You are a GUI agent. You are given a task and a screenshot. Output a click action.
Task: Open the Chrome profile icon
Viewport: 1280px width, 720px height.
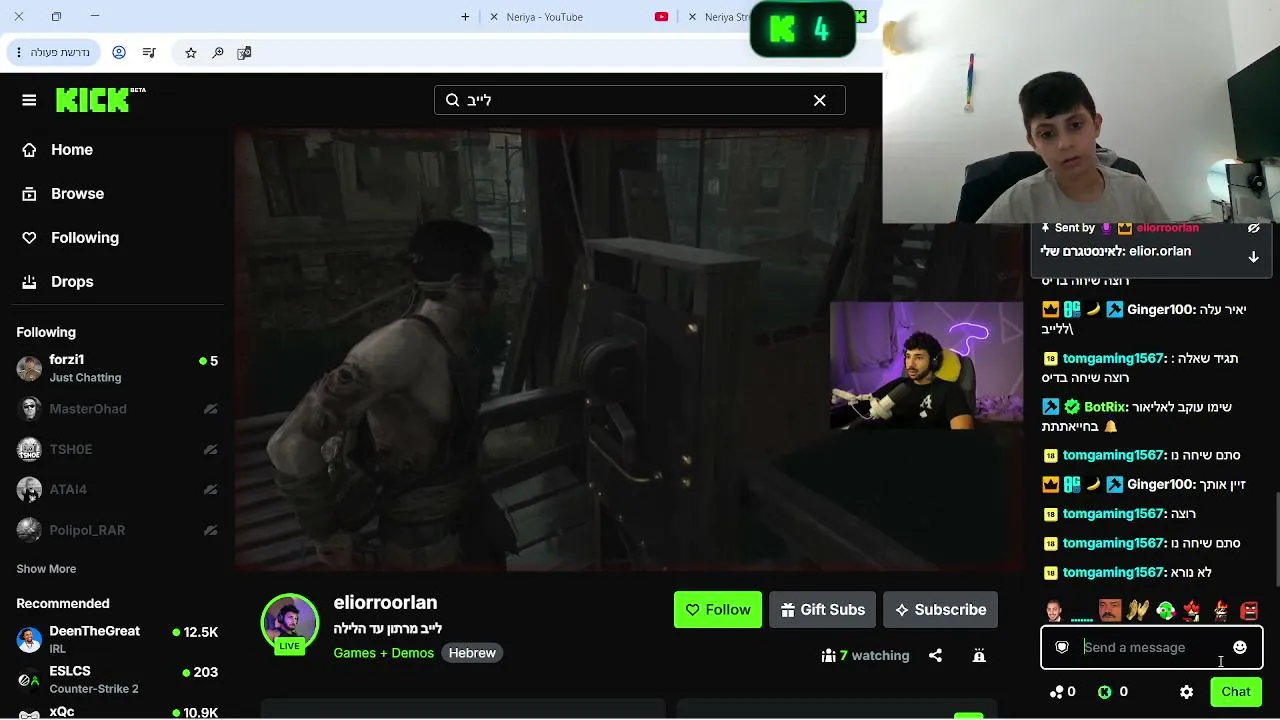[x=119, y=52]
